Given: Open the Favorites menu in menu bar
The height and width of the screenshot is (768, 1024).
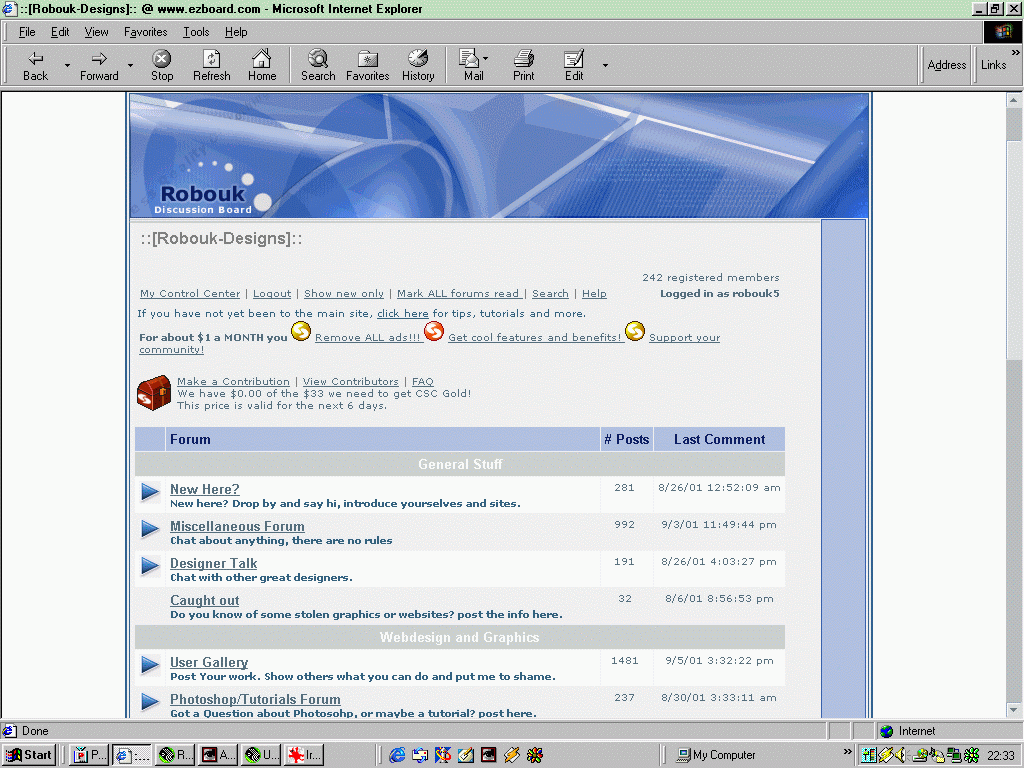Looking at the screenshot, I should pyautogui.click(x=145, y=32).
